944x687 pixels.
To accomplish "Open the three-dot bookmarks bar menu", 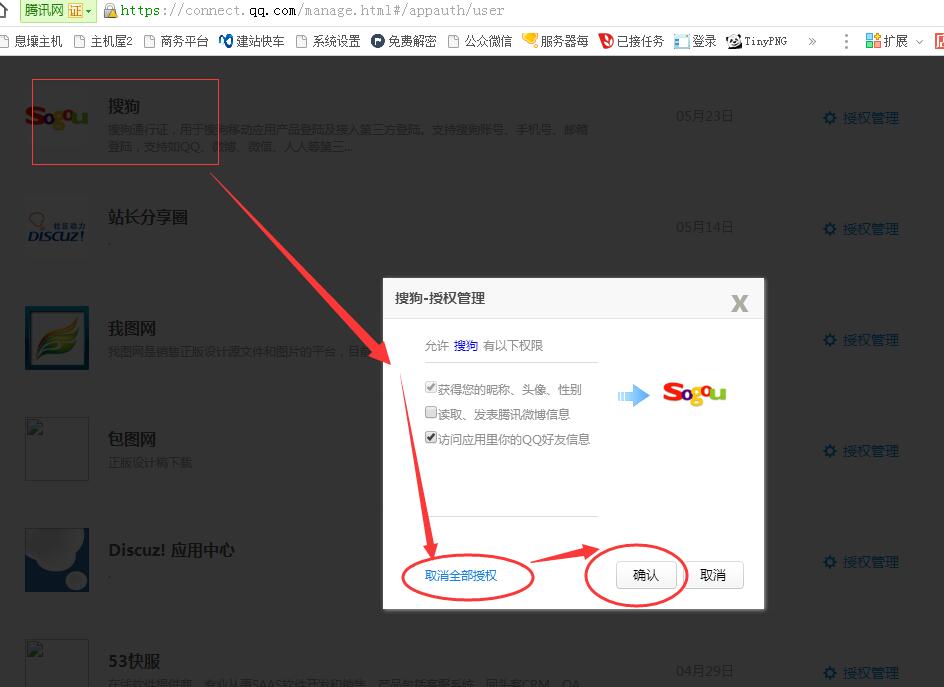I will 846,41.
